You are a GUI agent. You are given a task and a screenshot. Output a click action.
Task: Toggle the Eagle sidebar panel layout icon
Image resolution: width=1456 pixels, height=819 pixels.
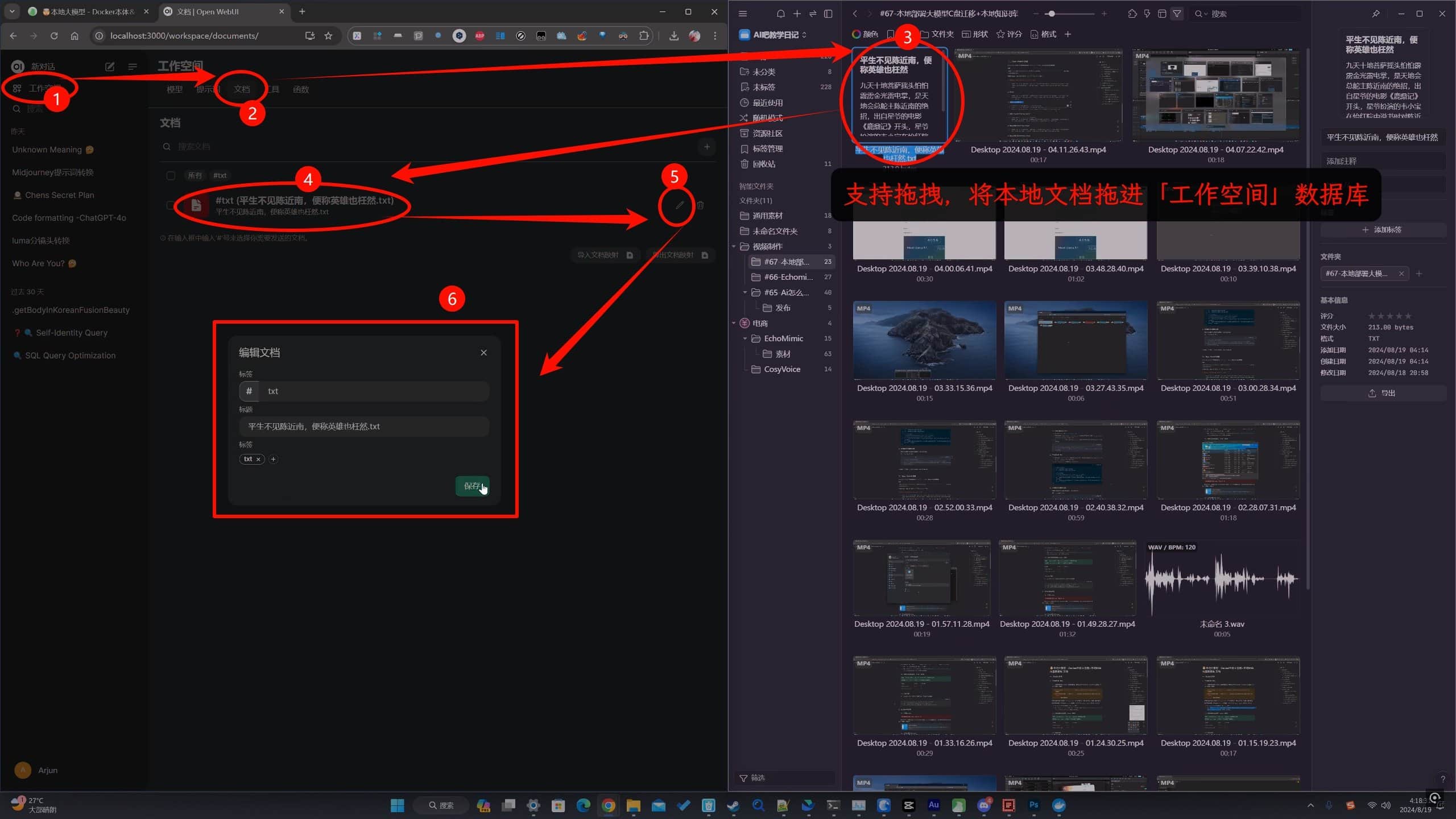828,14
